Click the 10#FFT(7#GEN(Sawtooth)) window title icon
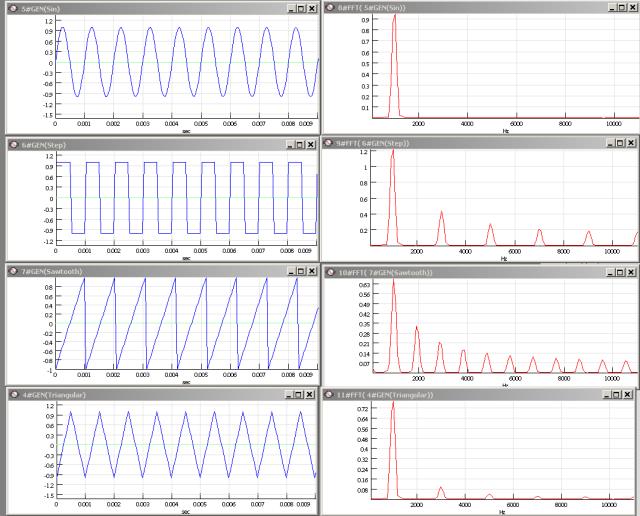 coord(331,272)
